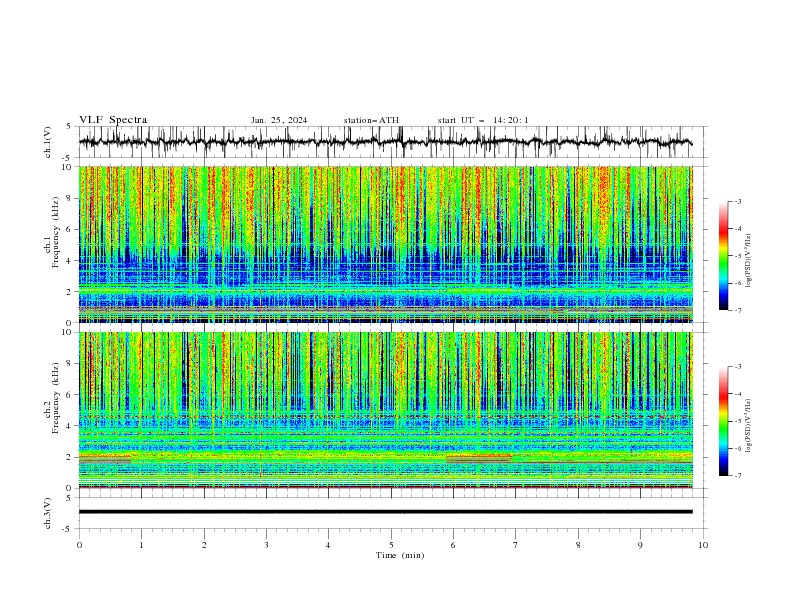
Task: Click time axis tick label '0'
Action: 79,545
